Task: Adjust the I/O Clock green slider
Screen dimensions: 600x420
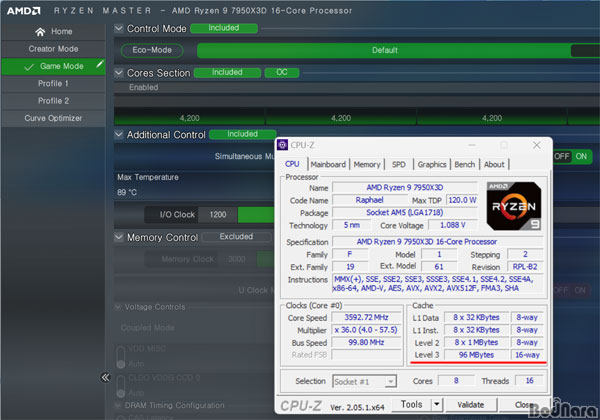Action: (x=256, y=215)
